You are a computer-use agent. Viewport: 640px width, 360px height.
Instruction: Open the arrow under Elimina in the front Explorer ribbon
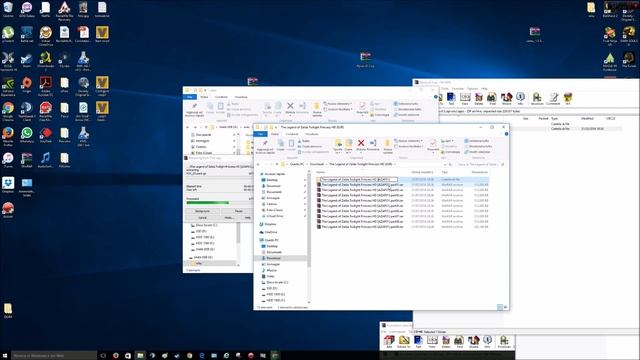click(x=361, y=153)
